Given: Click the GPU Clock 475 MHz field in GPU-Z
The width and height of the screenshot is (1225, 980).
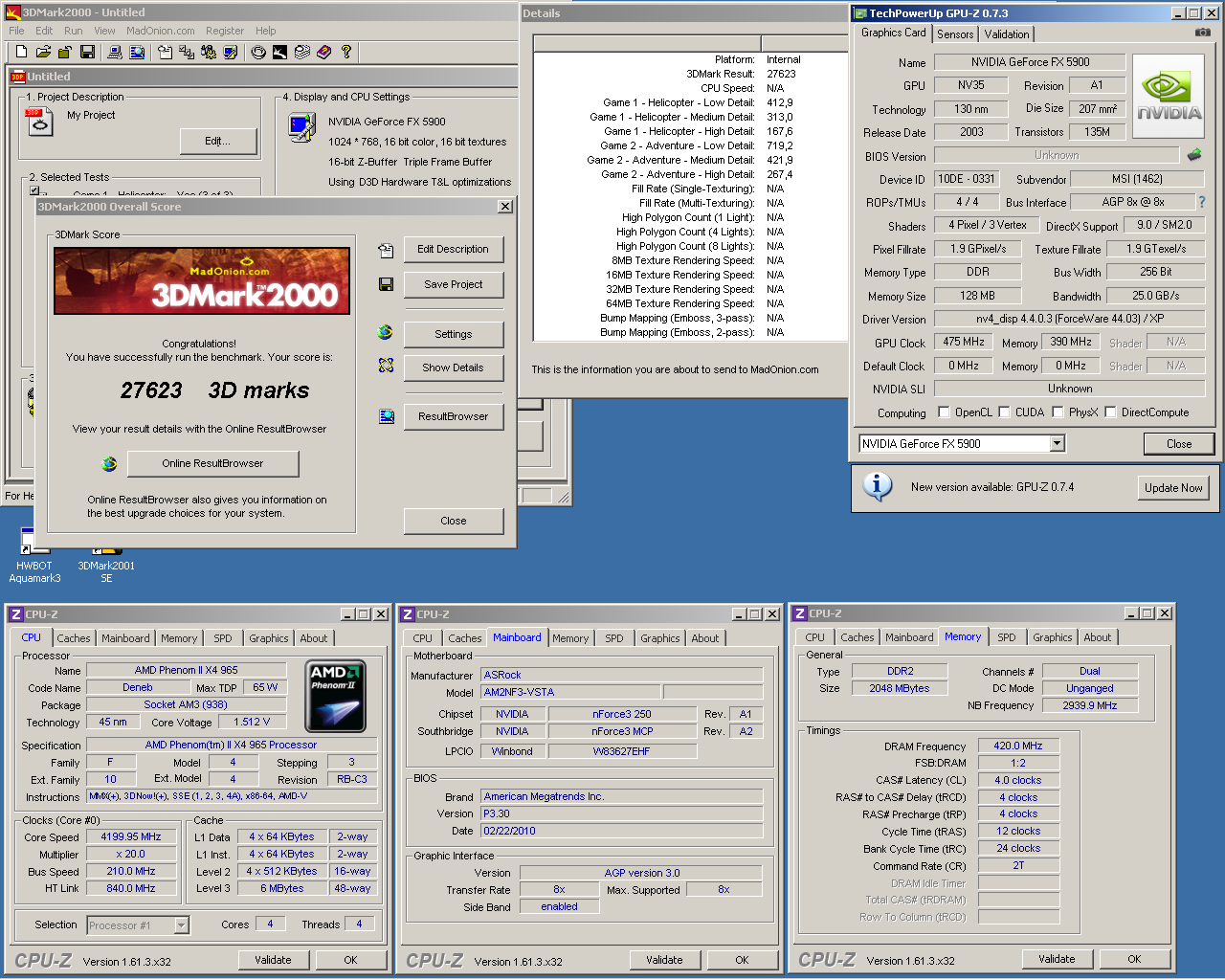Looking at the screenshot, I should pyautogui.click(x=964, y=342).
